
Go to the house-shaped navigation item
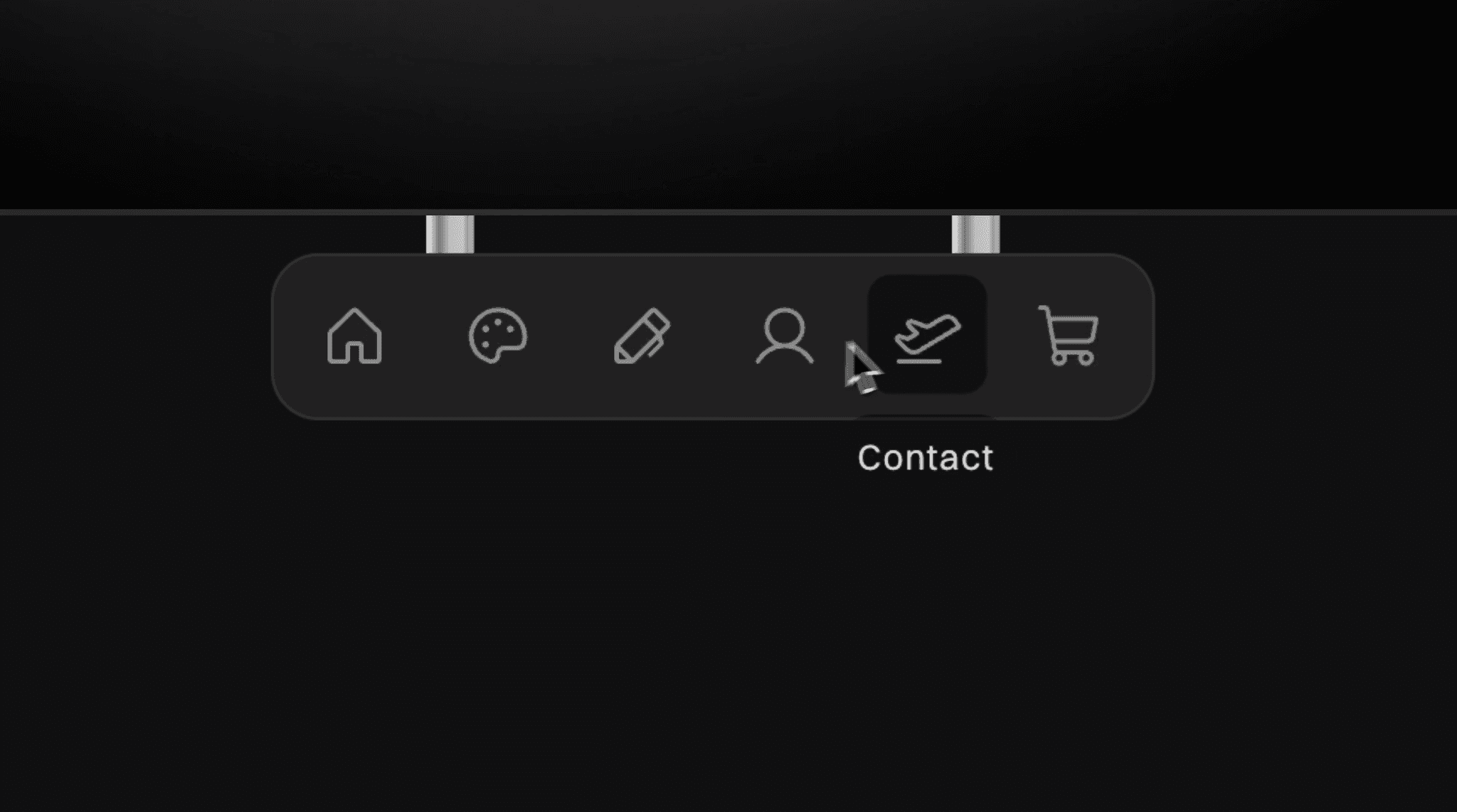[354, 336]
